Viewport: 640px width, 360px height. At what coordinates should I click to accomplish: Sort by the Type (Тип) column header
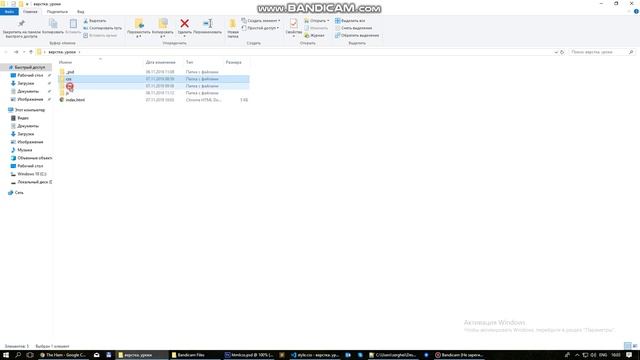190,62
